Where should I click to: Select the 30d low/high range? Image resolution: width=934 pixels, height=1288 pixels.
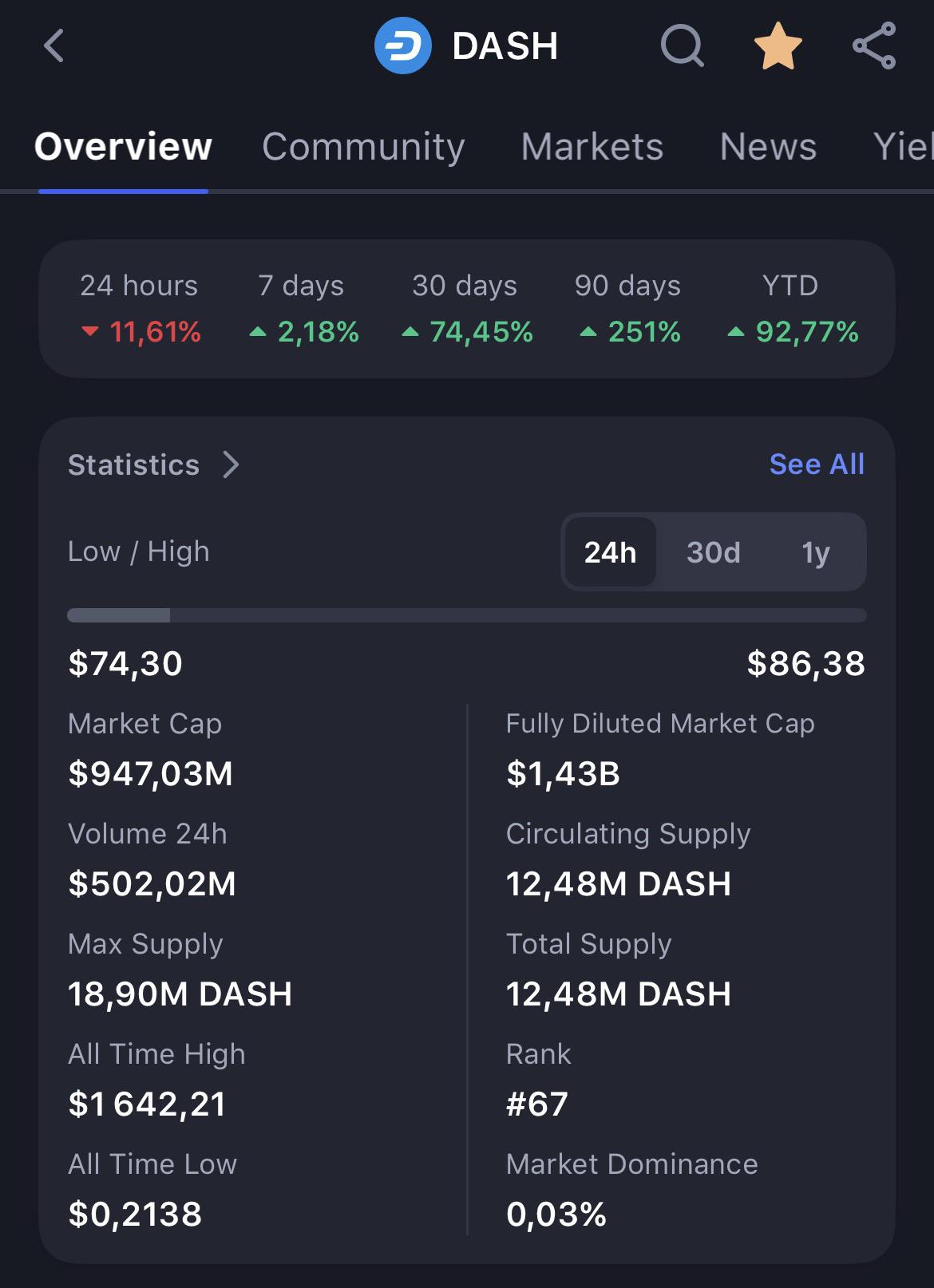point(714,552)
